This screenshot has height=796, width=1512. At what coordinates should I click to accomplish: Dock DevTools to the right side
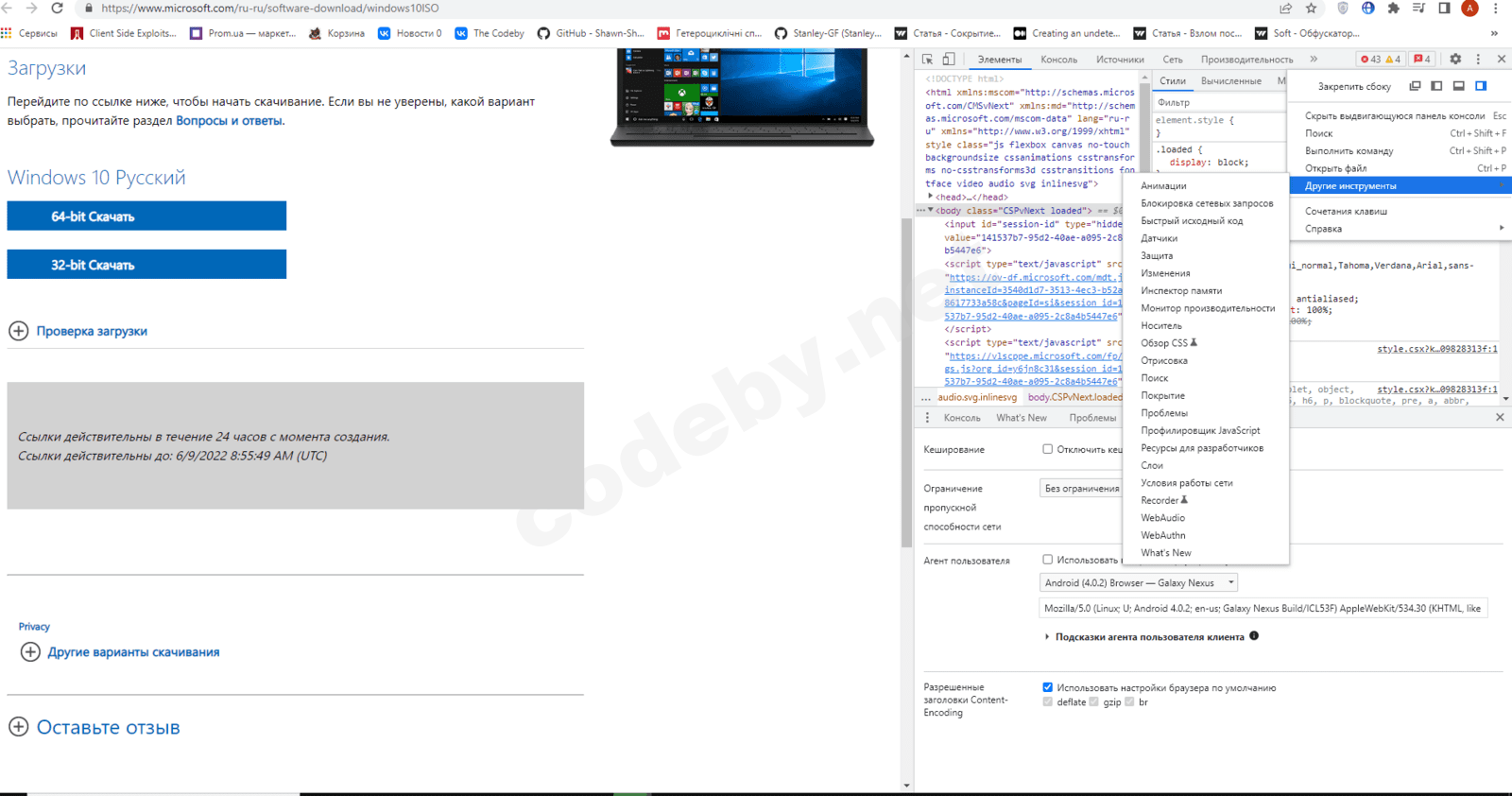pos(1481,86)
